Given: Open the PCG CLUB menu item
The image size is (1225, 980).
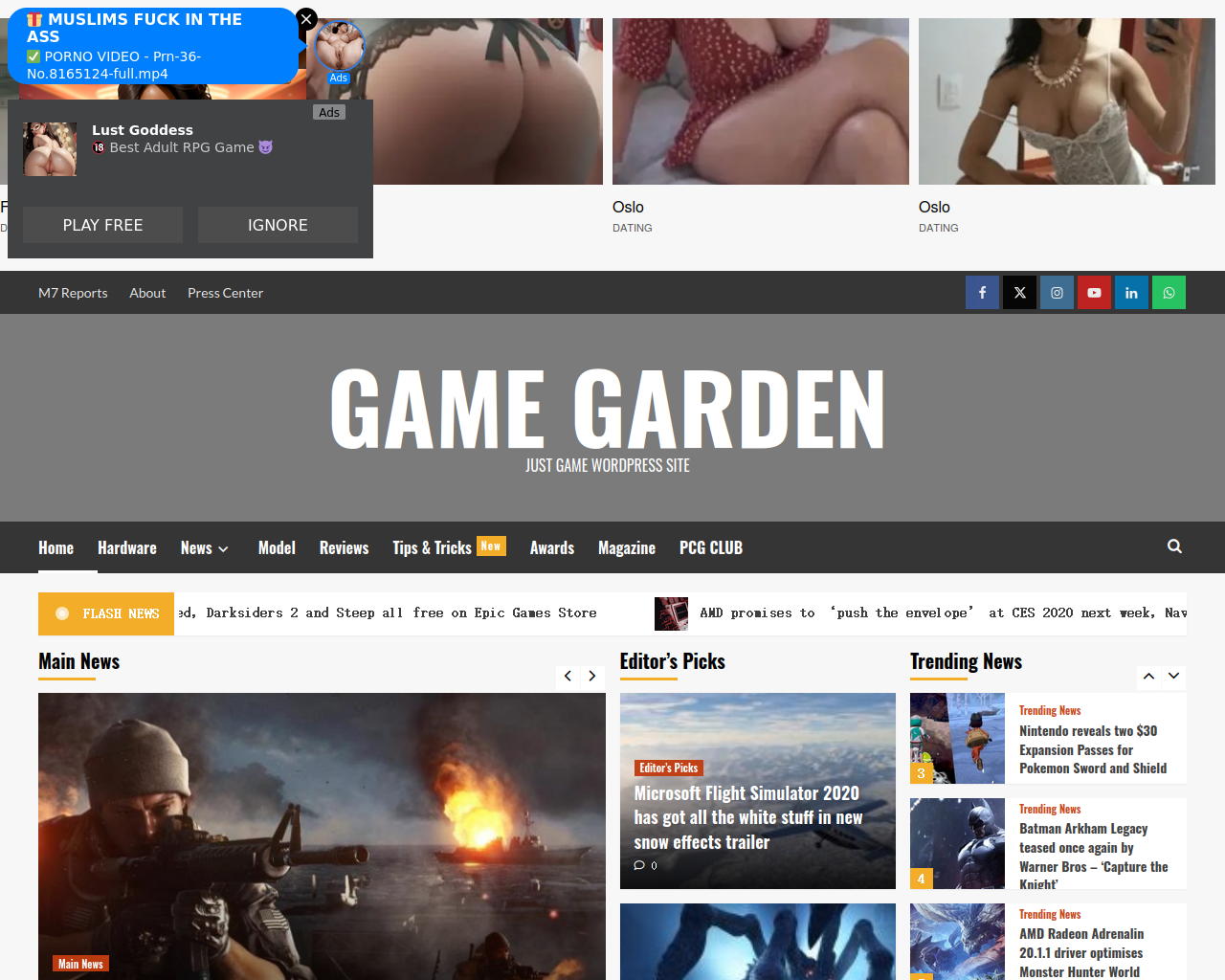Looking at the screenshot, I should tap(711, 547).
